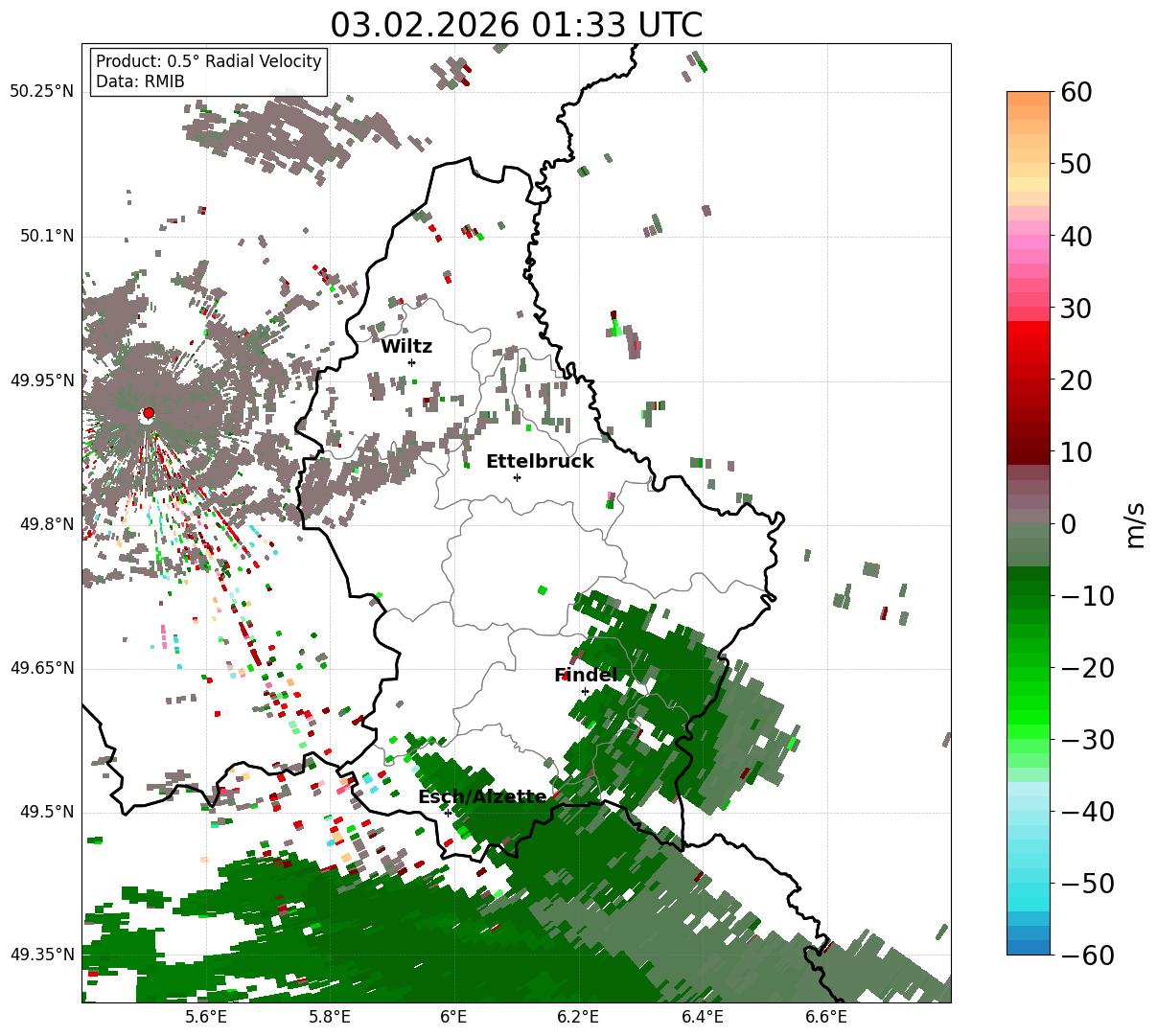Click the 10 colorbar tick label
The height and width of the screenshot is (1036, 1157).
point(1076,452)
